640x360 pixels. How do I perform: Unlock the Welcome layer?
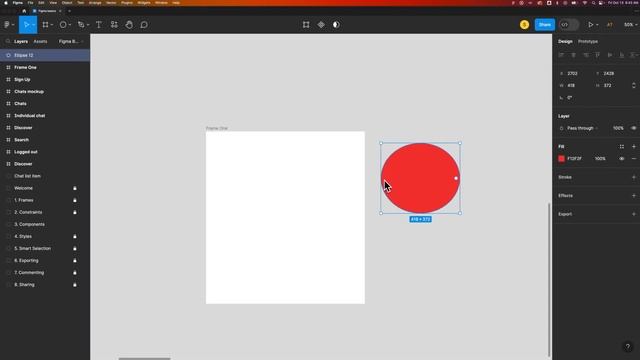(x=75, y=188)
